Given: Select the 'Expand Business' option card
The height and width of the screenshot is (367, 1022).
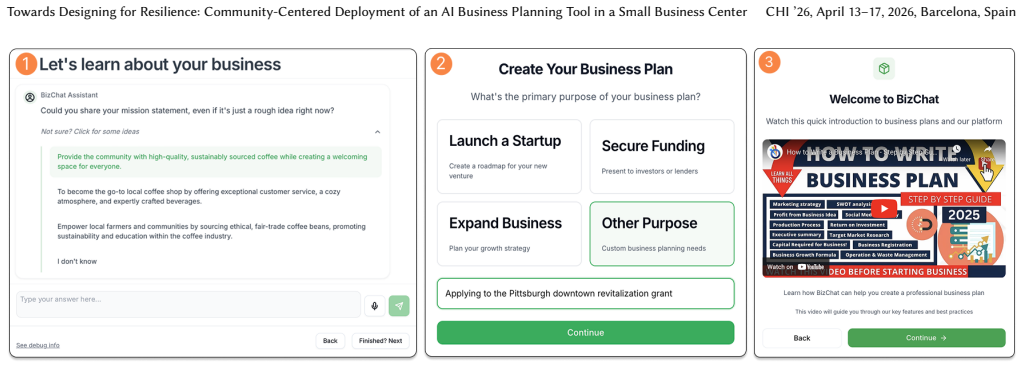Looking at the screenshot, I should click(x=509, y=234).
